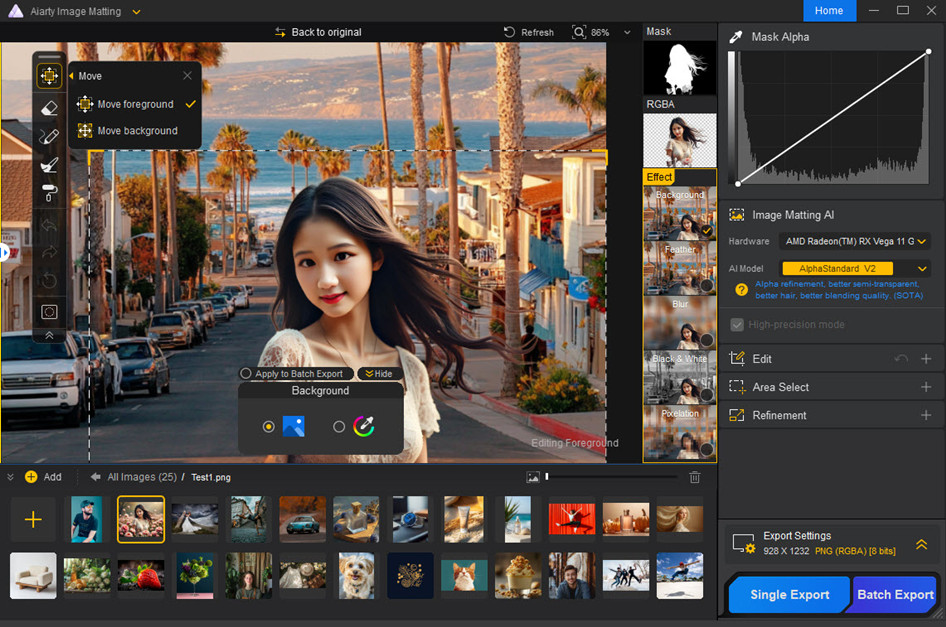Select the Brush tool in the toolbar
Screen dimensions: 946x627
(49, 136)
